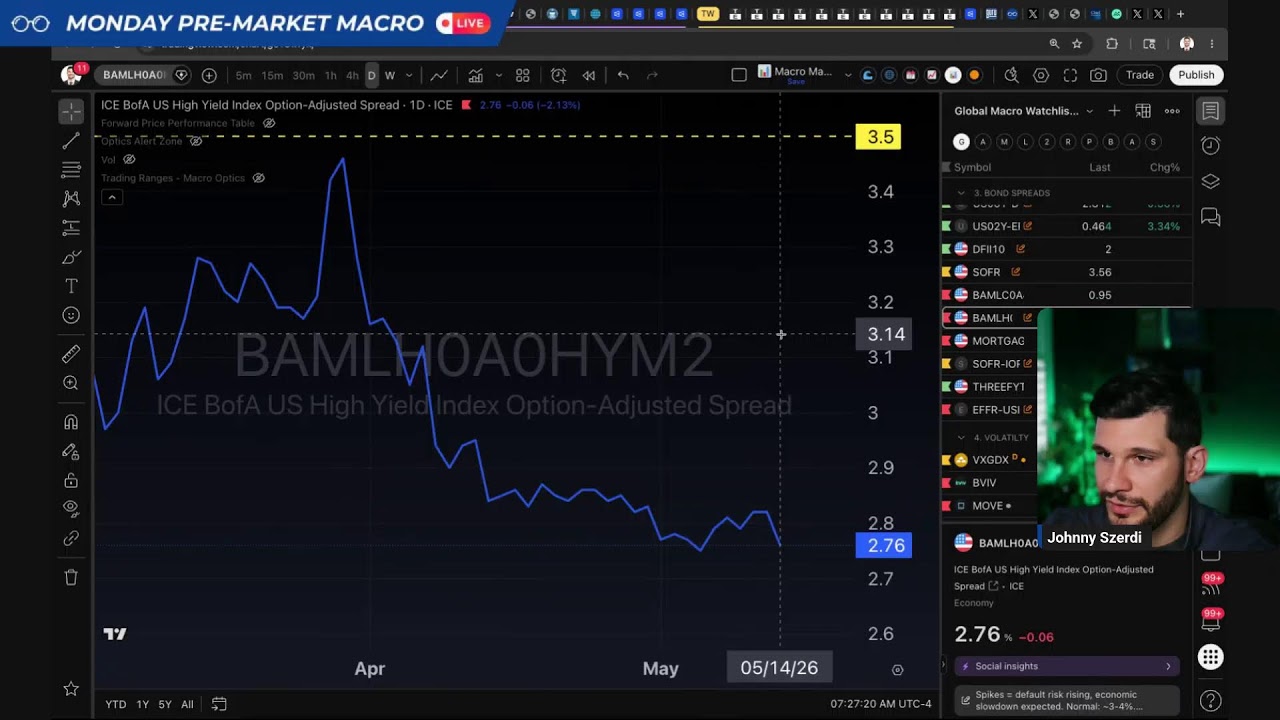Add symbol to watchlist with plus icon
Image resolution: width=1280 pixels, height=720 pixels.
click(1114, 111)
